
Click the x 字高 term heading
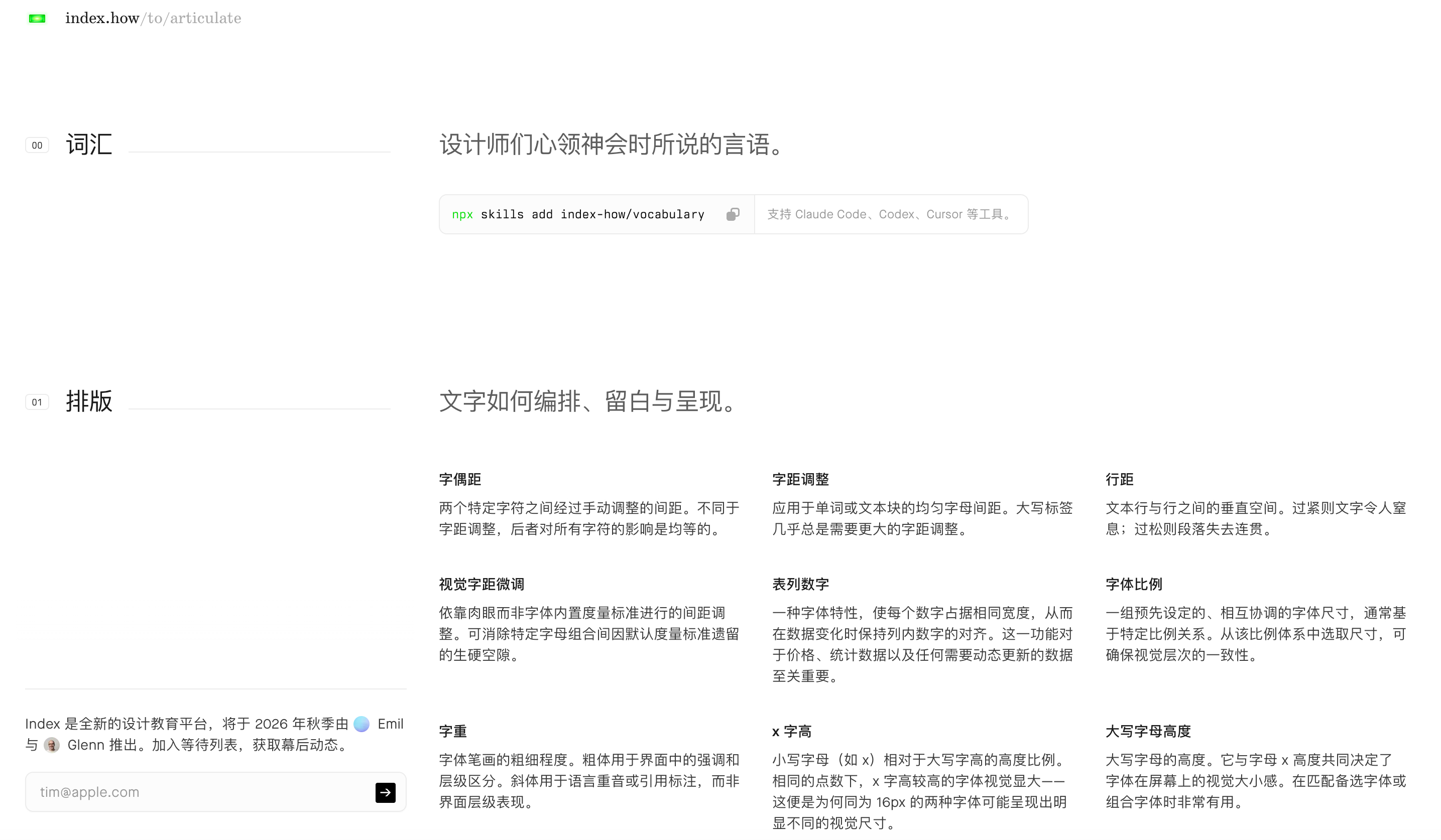pyautogui.click(x=792, y=732)
